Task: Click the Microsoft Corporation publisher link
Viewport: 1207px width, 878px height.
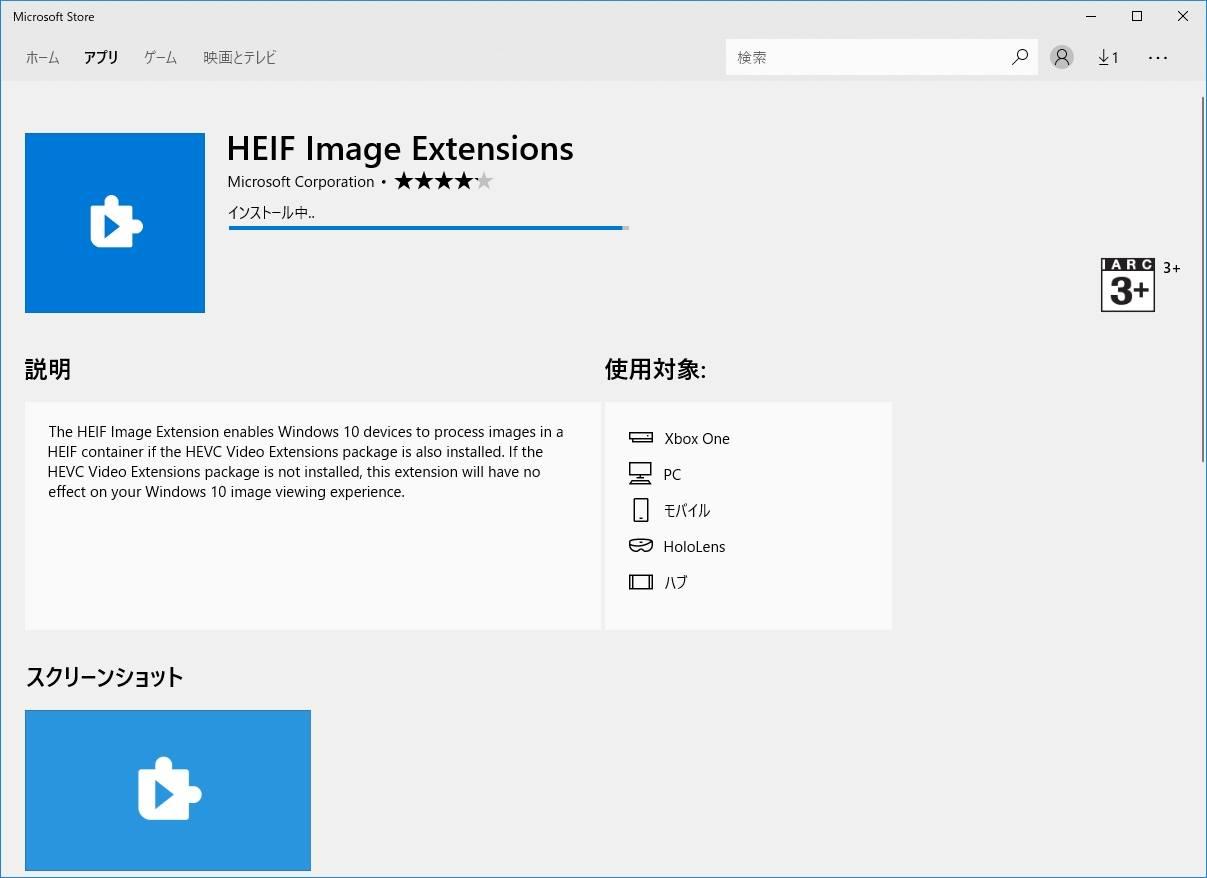Action: [x=300, y=182]
